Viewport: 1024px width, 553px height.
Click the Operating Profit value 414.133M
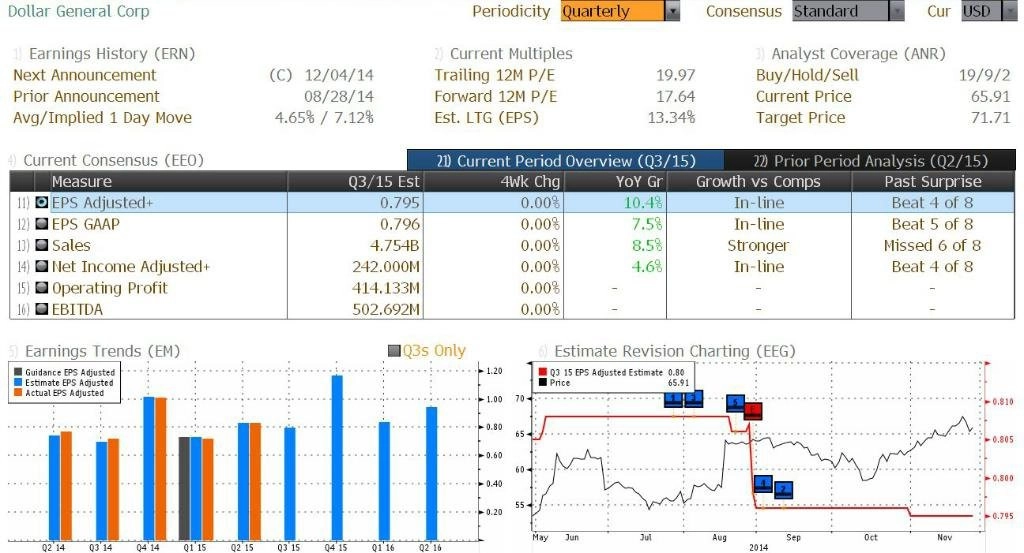coord(386,288)
